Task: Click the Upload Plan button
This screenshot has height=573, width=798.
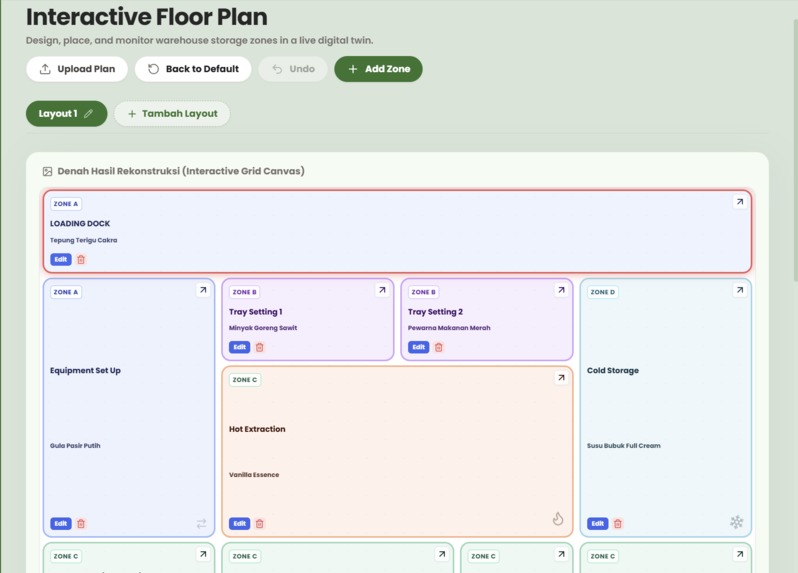Action: pyautogui.click(x=77, y=69)
